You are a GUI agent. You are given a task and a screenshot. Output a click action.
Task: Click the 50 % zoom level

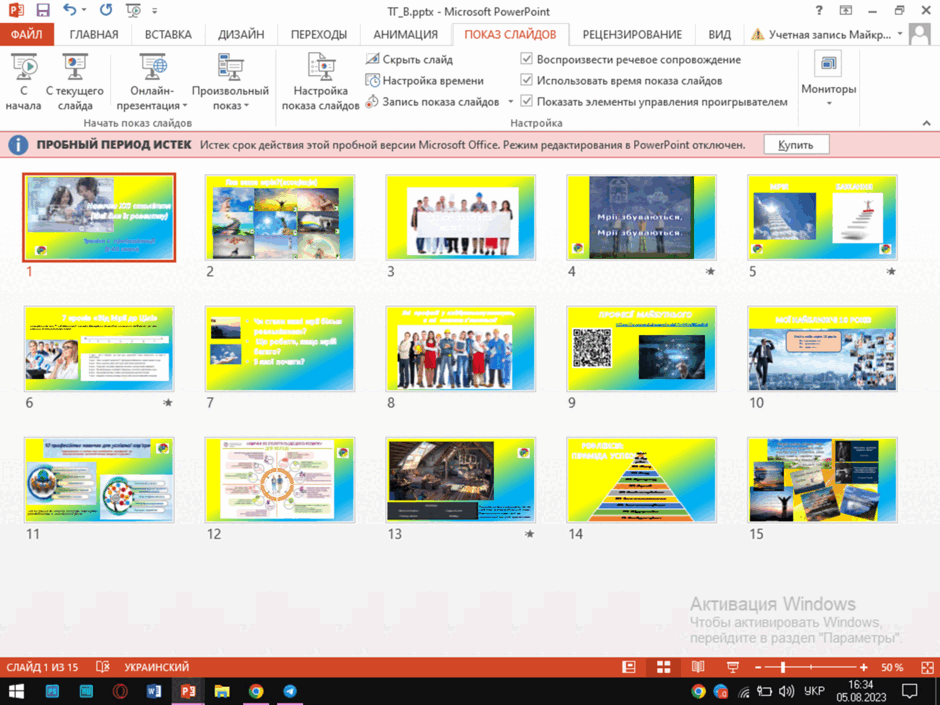(892, 667)
